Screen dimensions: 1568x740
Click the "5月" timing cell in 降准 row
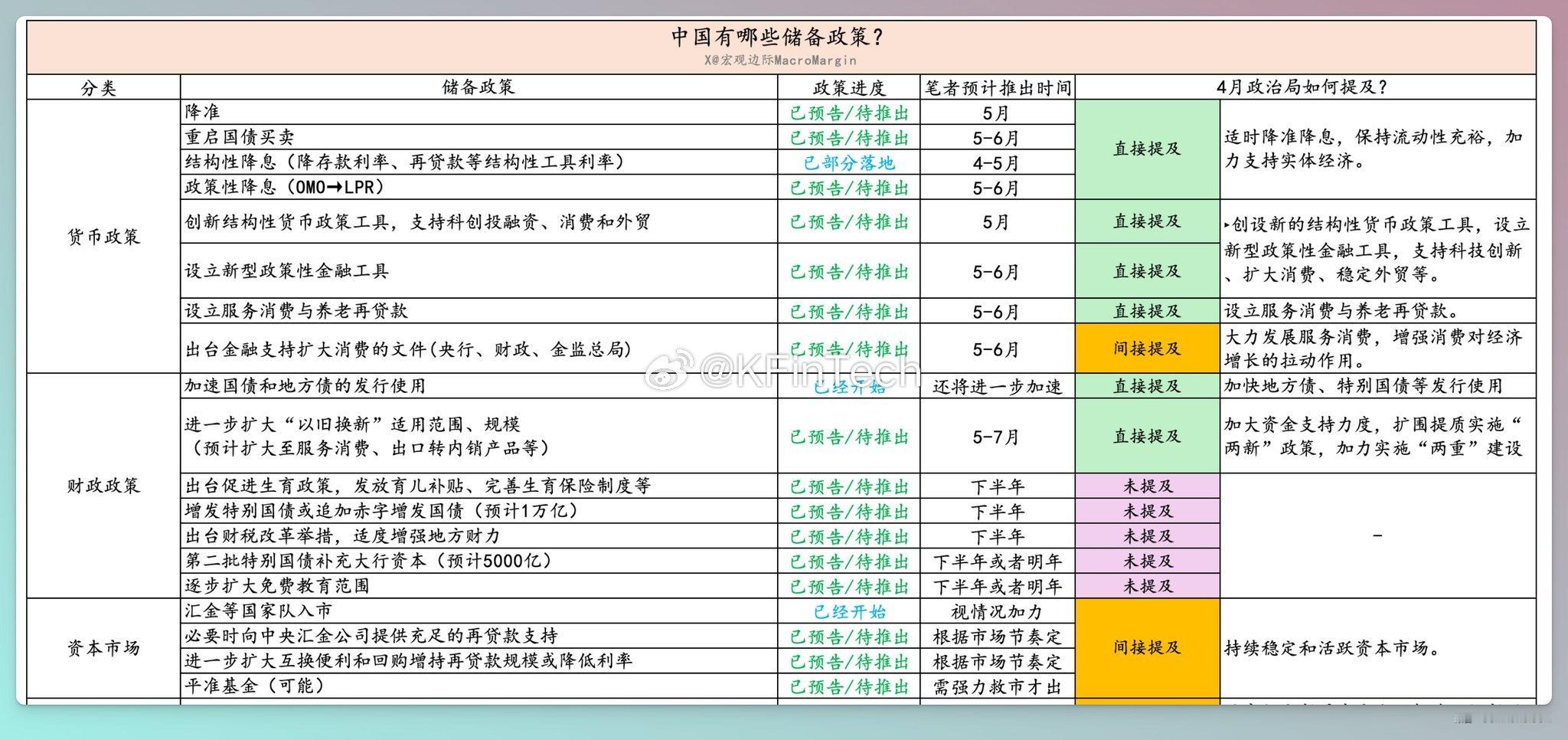[997, 113]
